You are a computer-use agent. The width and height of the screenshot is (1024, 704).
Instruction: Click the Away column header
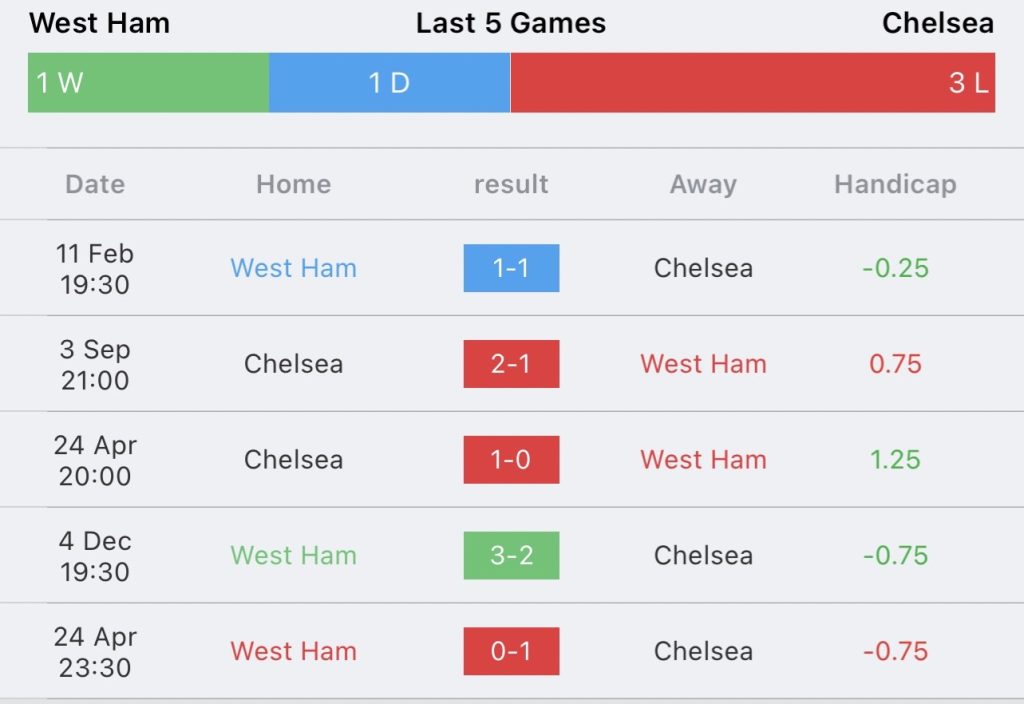[703, 185]
